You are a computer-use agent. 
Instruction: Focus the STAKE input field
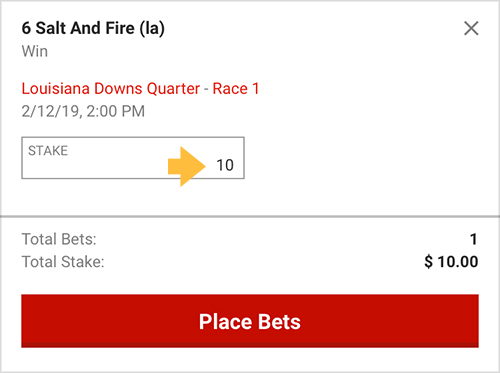pos(133,158)
